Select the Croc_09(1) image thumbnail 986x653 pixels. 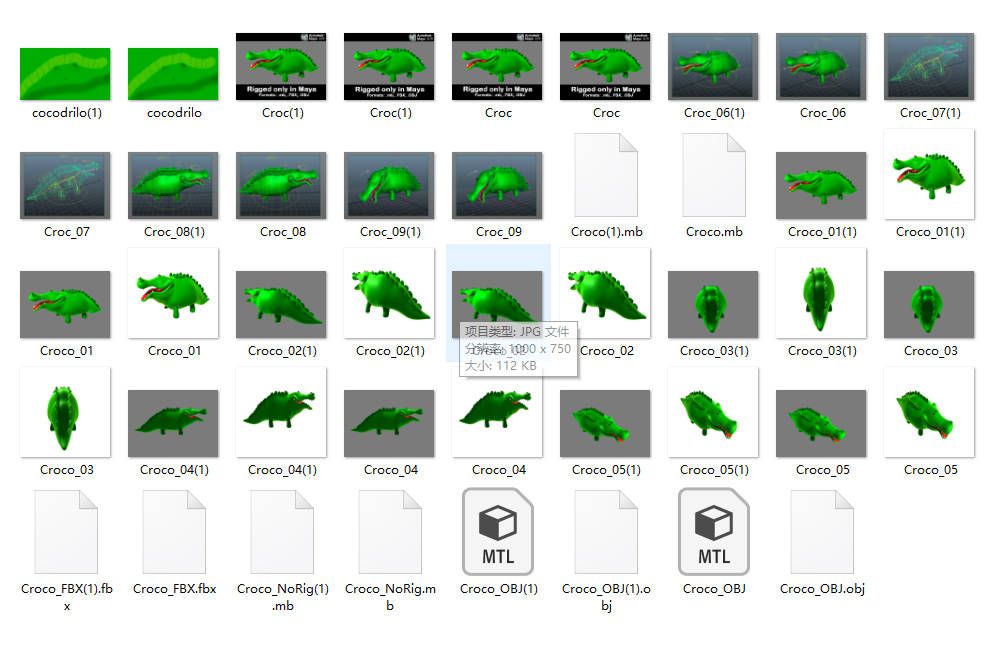(390, 185)
